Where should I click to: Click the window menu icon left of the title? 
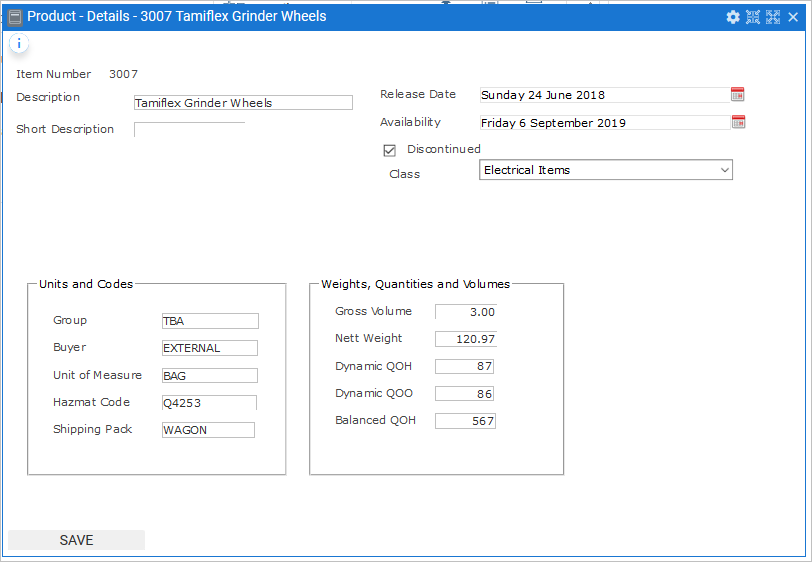(15, 18)
